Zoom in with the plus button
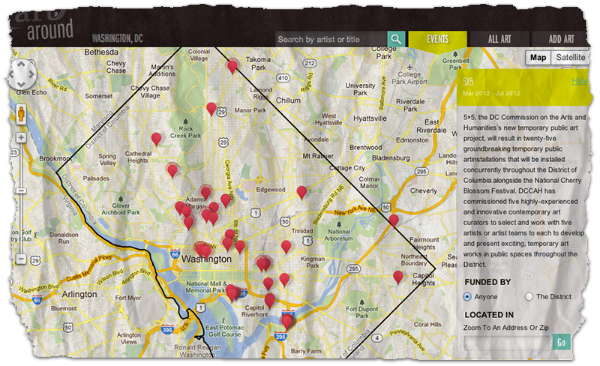 pyautogui.click(x=21, y=137)
